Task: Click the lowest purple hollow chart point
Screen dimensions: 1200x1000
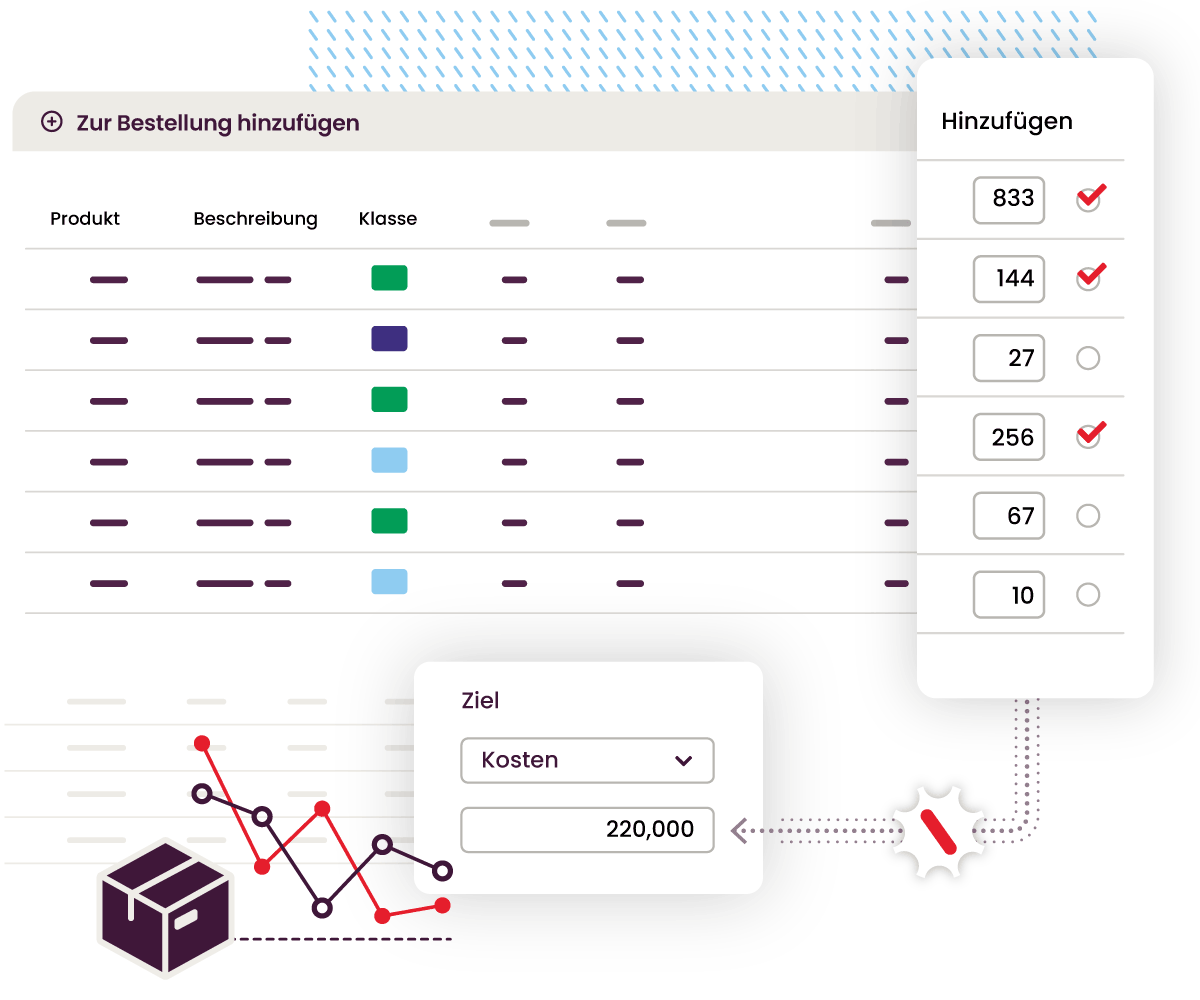Action: pos(322,908)
